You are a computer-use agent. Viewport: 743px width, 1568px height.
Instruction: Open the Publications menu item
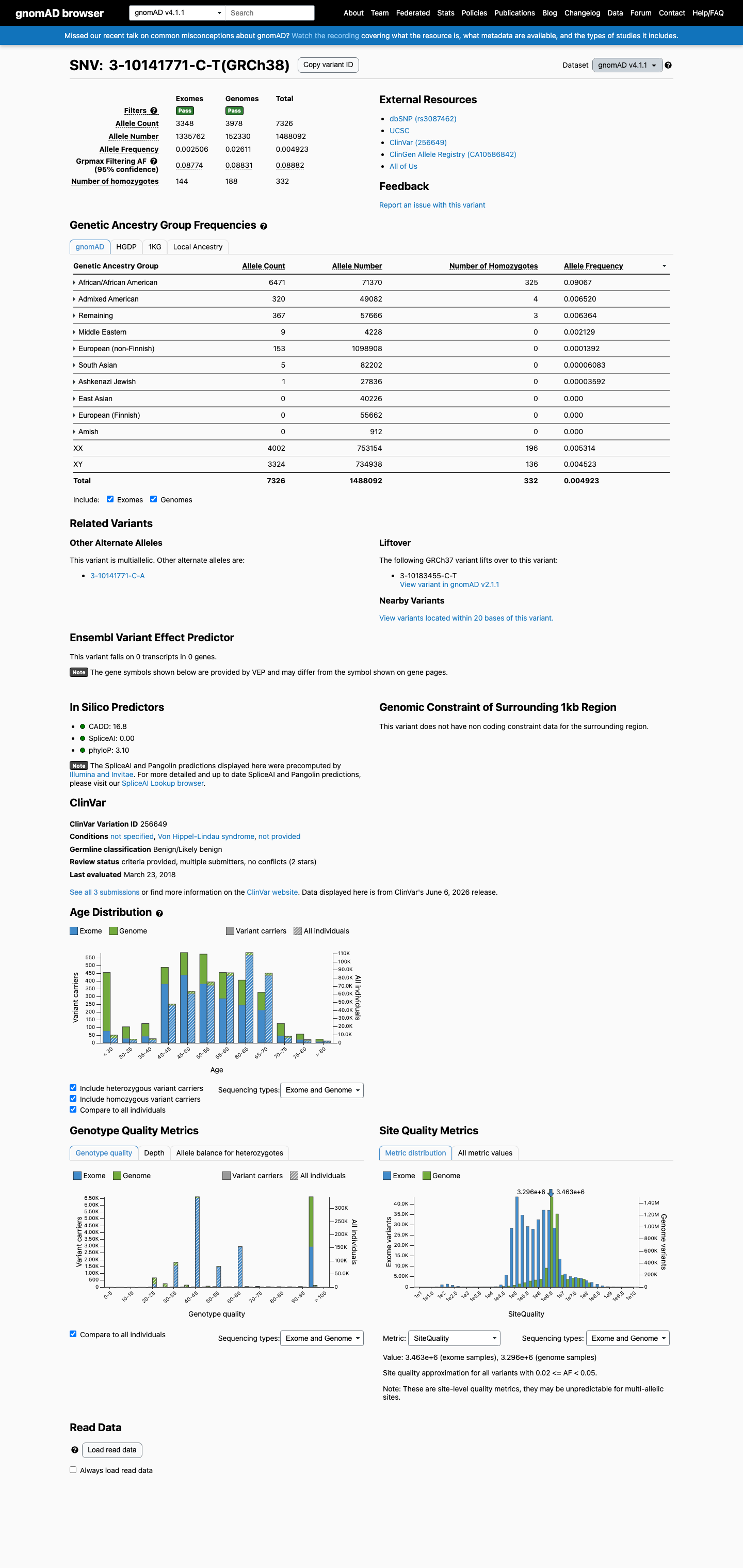514,13
